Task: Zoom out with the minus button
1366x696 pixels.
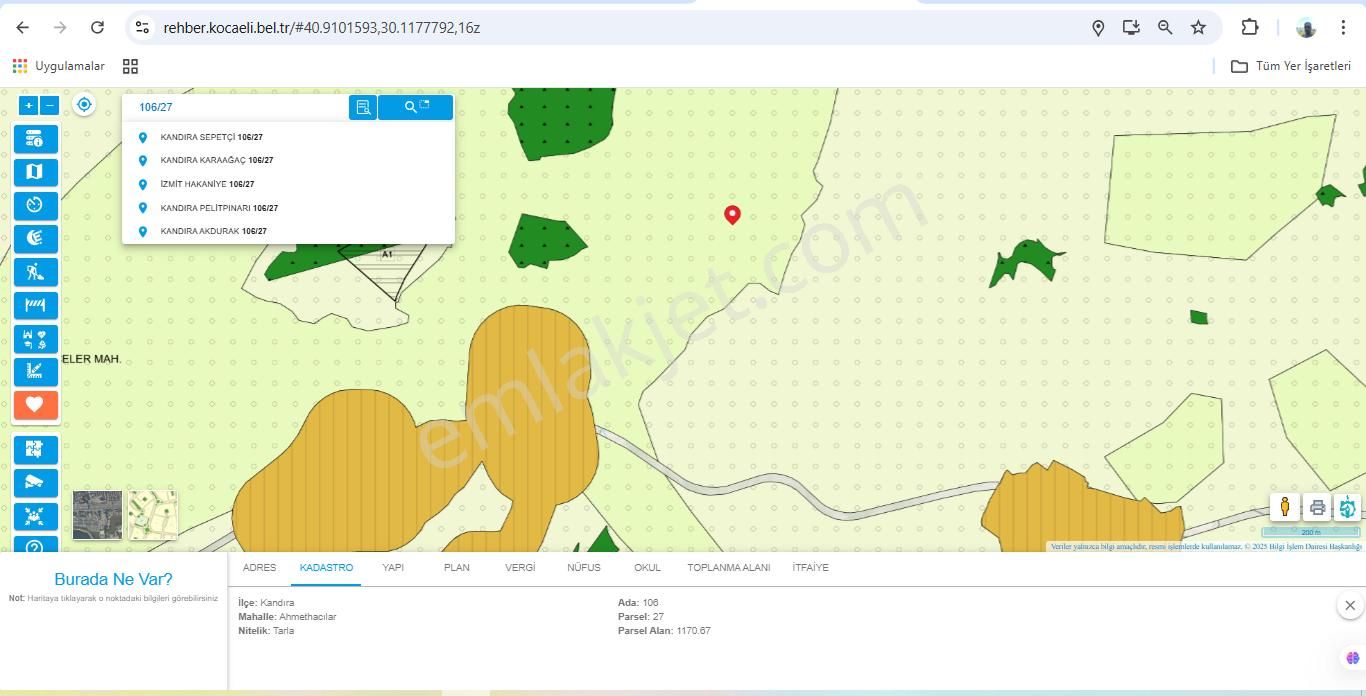Action: tap(50, 105)
